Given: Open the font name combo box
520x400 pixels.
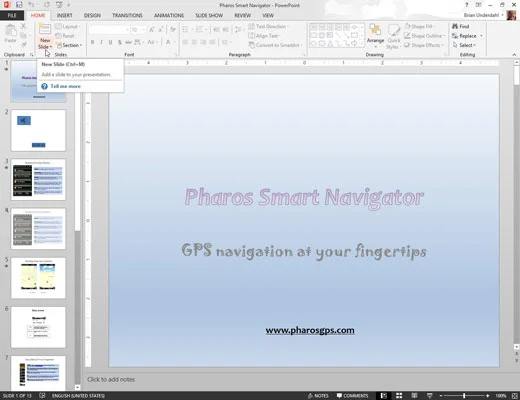Looking at the screenshot, I should [x=109, y=30].
